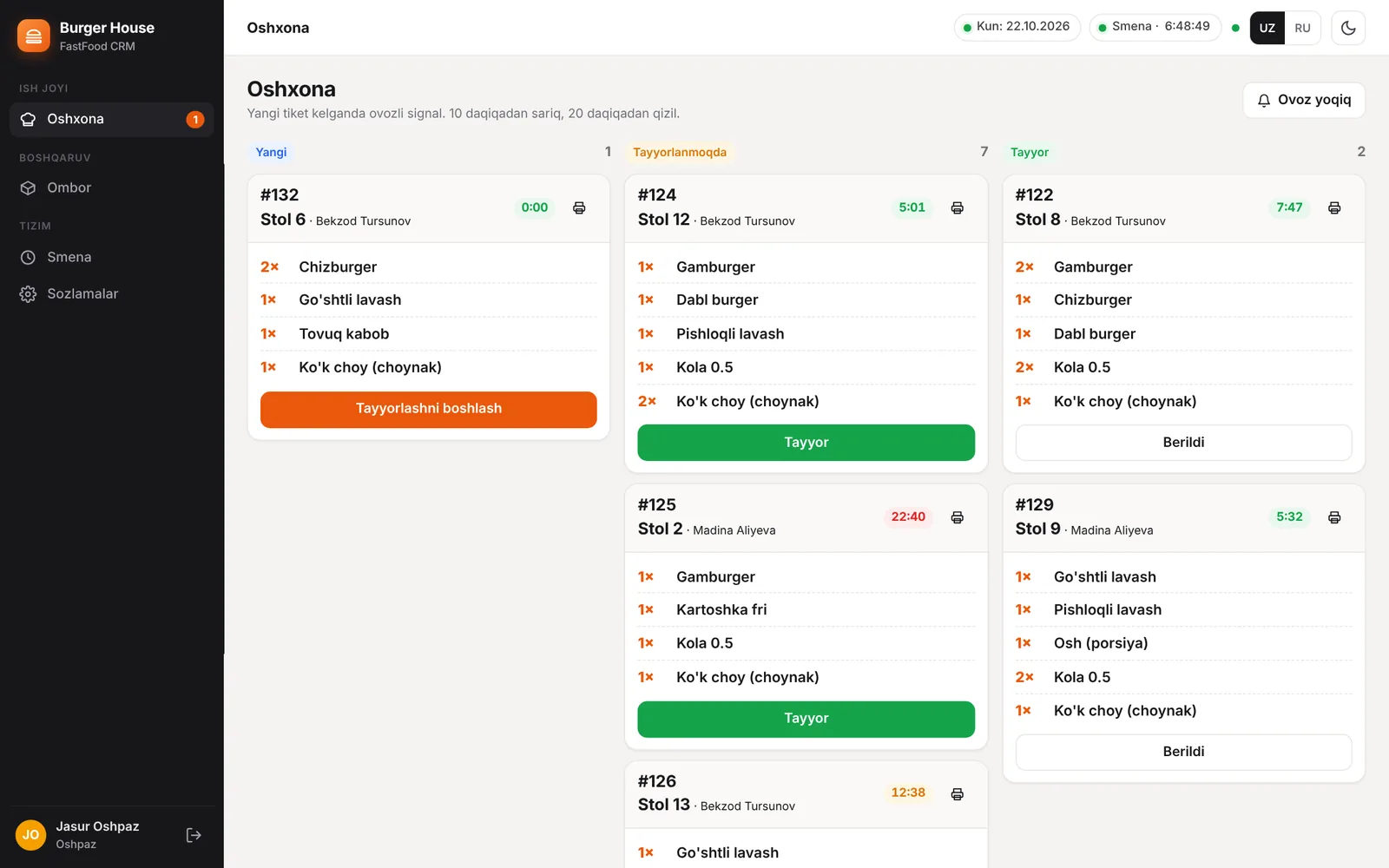1389x868 pixels.
Task: Switch language to UZ
Action: pos(1267,28)
